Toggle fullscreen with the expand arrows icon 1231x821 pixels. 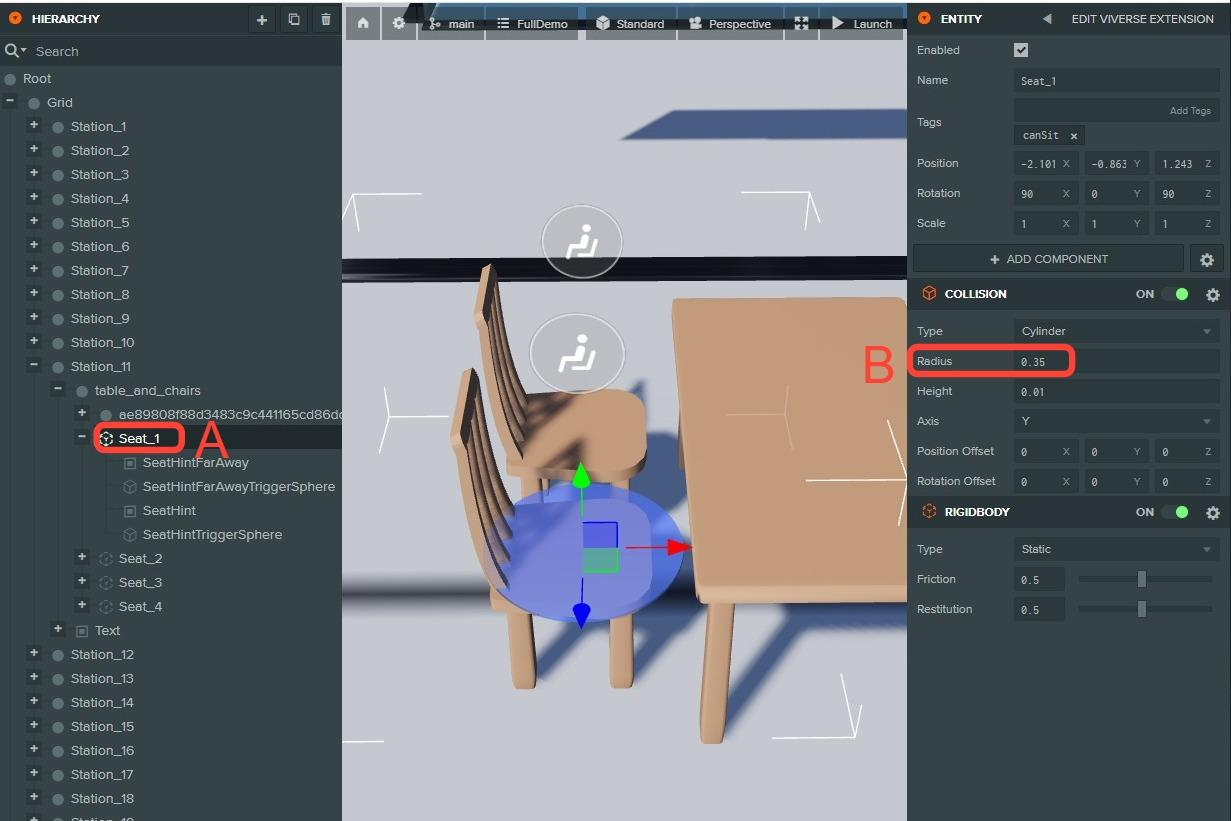pos(801,23)
